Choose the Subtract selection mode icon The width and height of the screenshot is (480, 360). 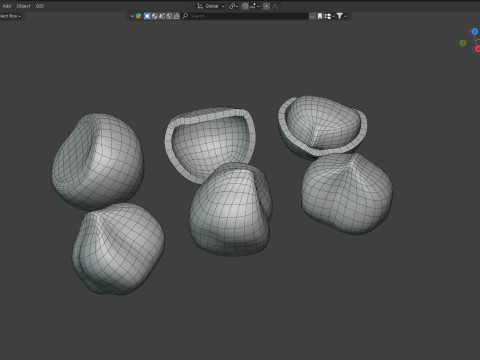point(162,16)
